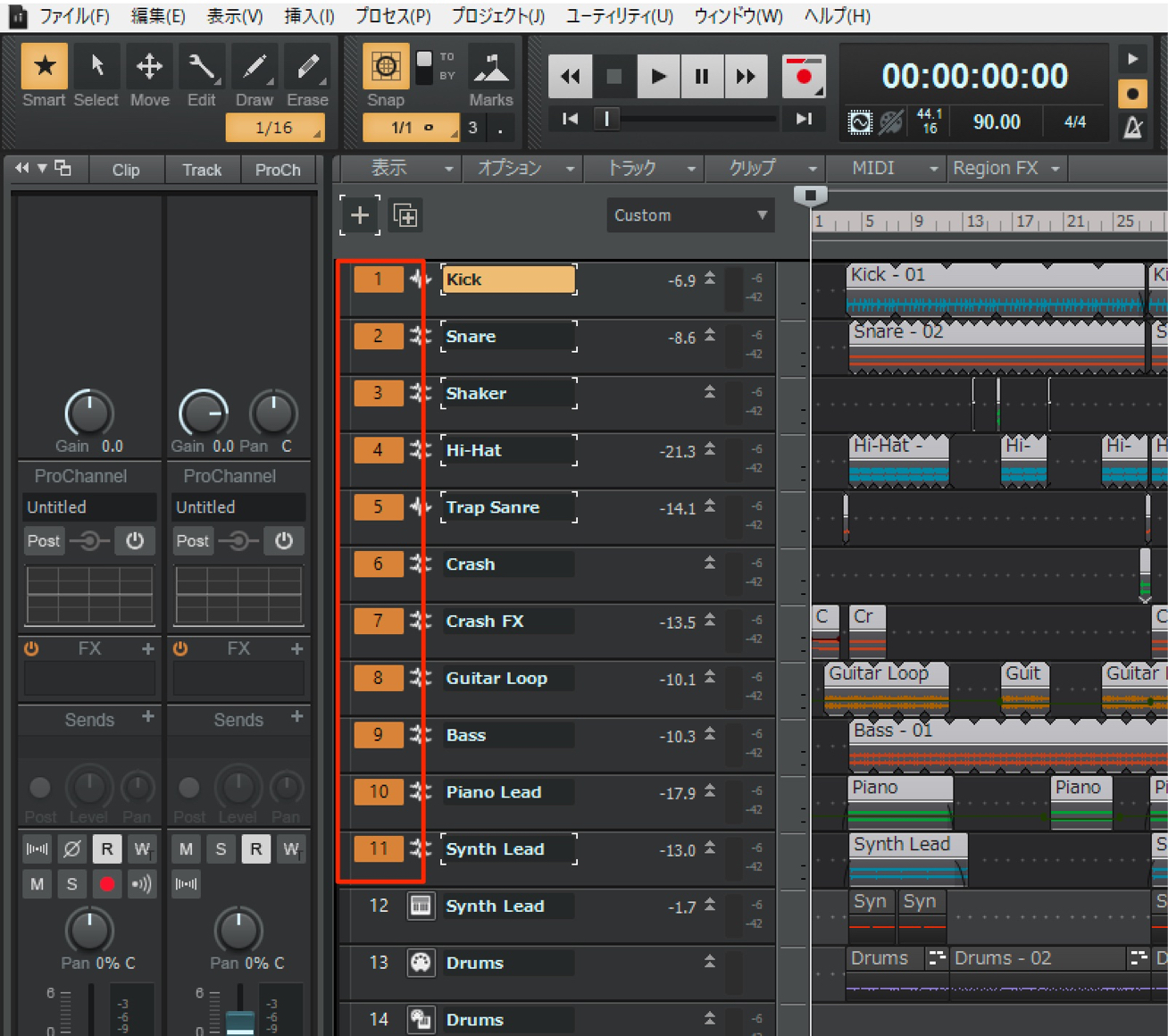This screenshot has height=1036, width=1168.
Task: Open the 編集(E) menu
Action: coord(158,16)
